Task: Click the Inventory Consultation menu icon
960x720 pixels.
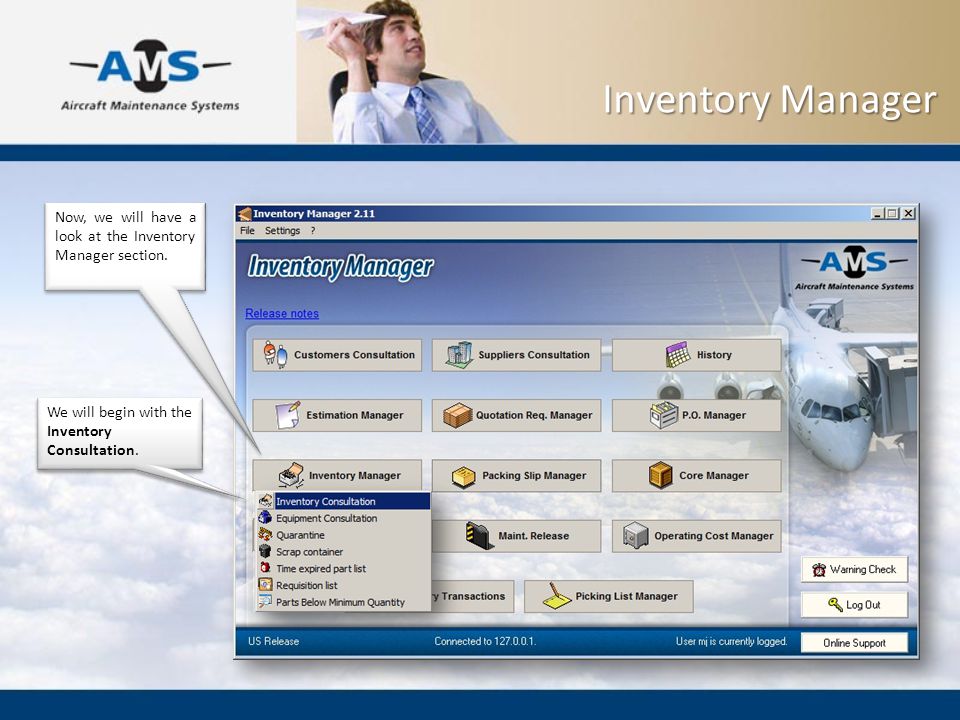Action: tap(265, 501)
